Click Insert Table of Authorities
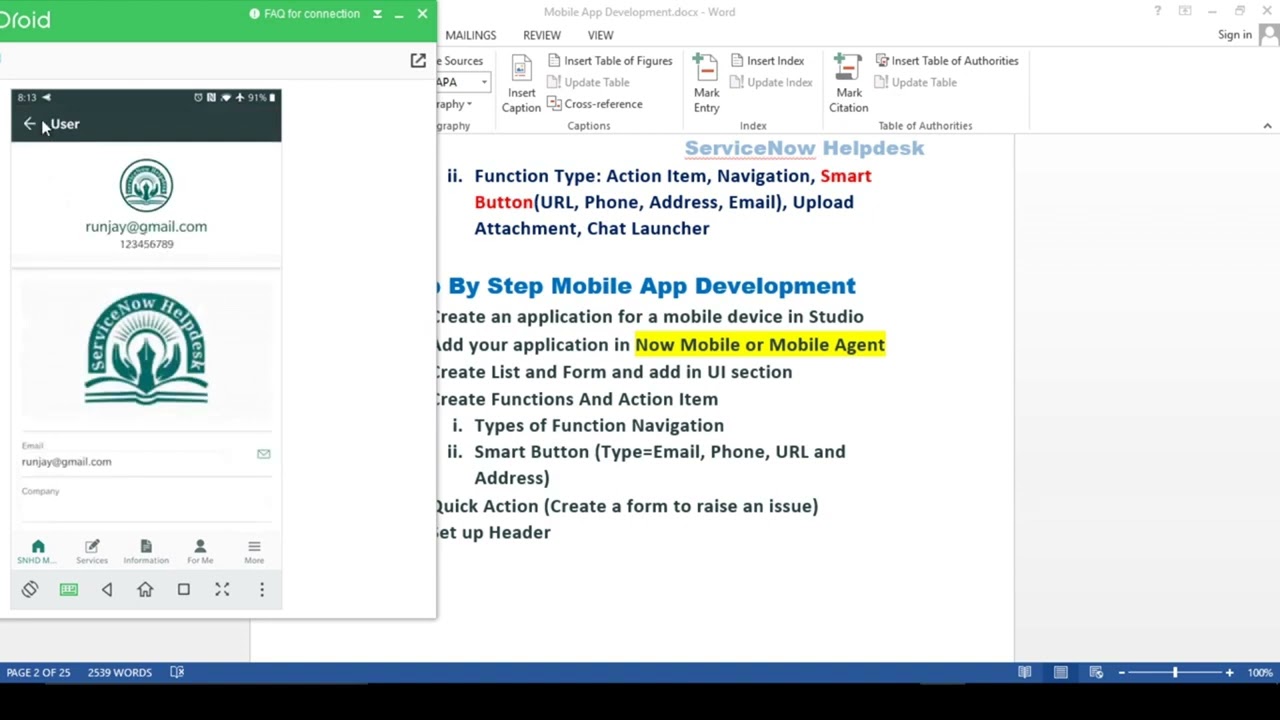 [x=946, y=61]
